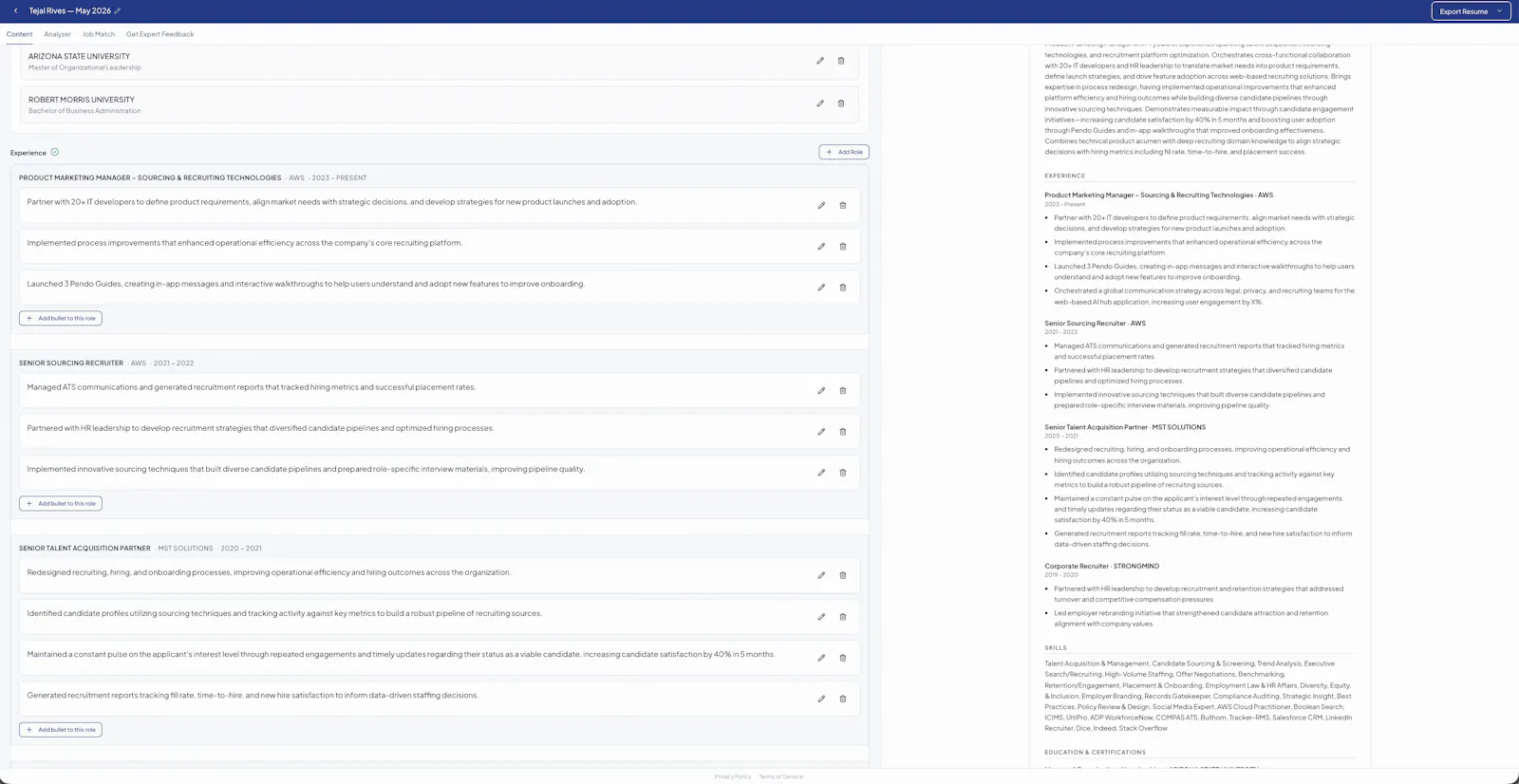This screenshot has height=784, width=1519.
Task: Click ROBERT MORRIS UNIVERSITY entry title
Action: coord(82,100)
